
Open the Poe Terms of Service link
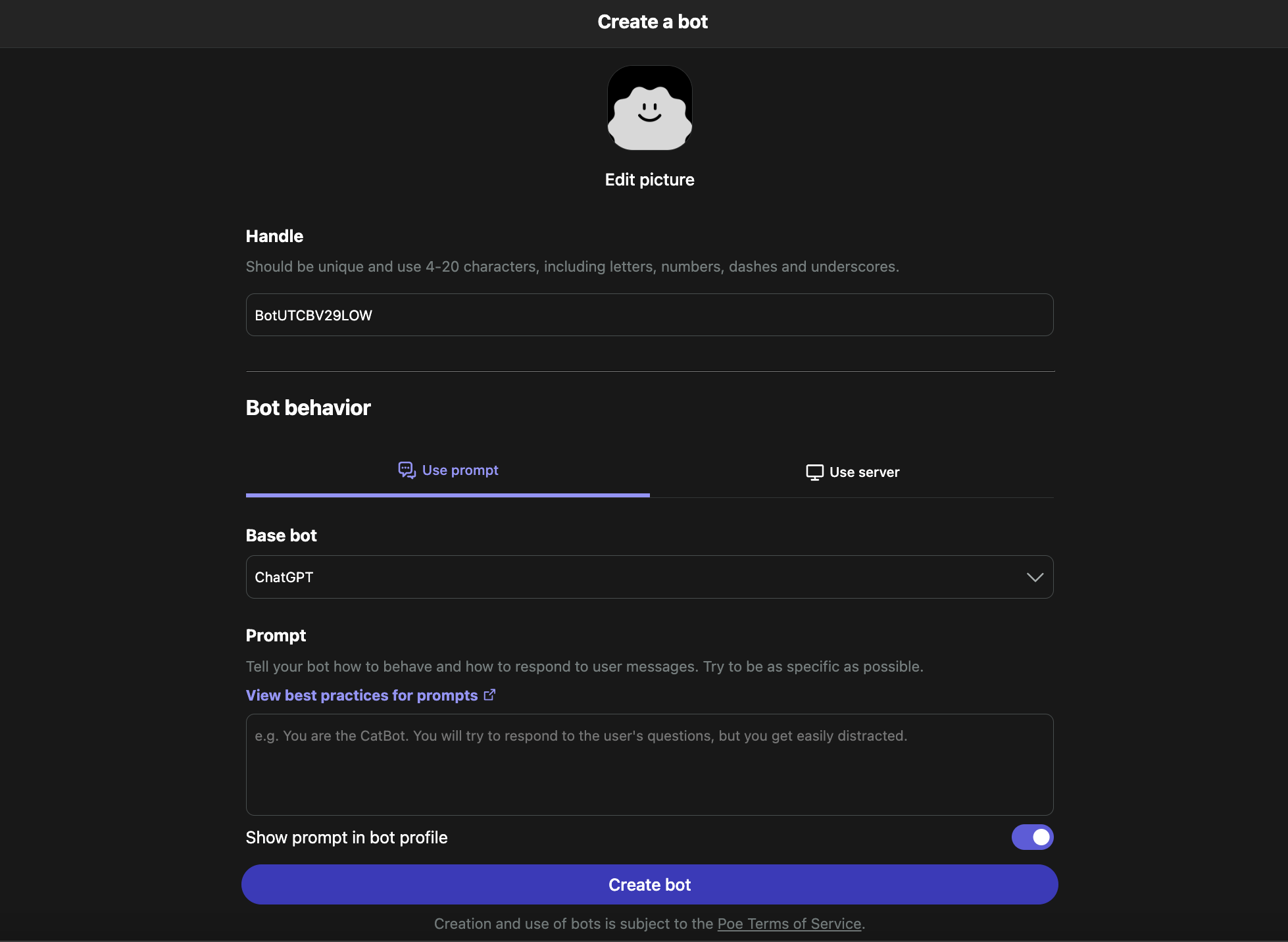(788, 924)
